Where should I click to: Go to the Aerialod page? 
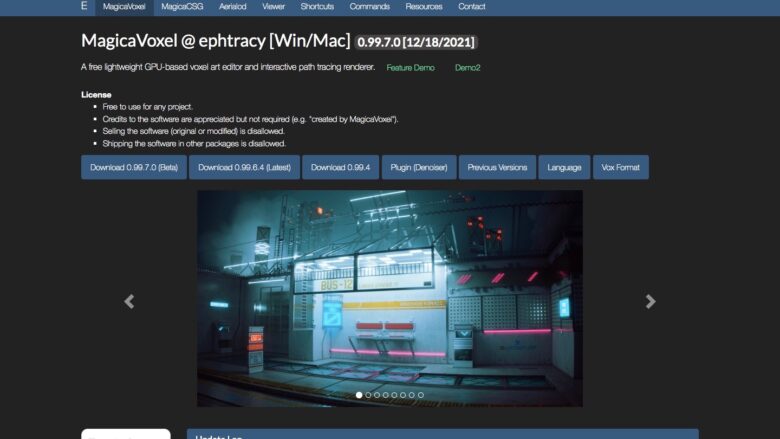click(232, 7)
